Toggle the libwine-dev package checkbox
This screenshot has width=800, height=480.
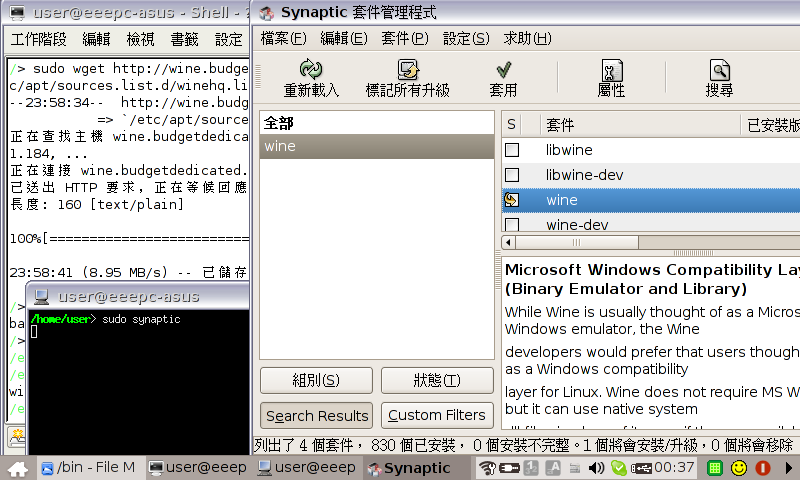click(x=512, y=175)
